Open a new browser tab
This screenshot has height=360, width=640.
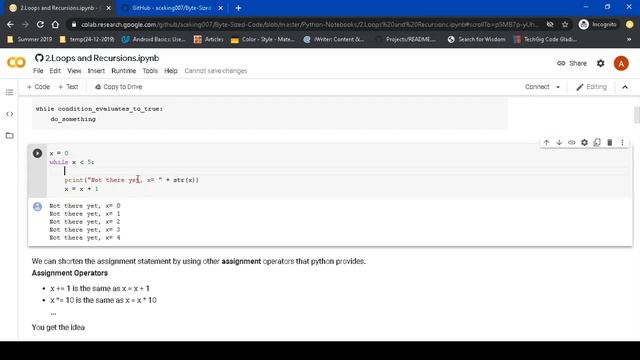coord(238,8)
